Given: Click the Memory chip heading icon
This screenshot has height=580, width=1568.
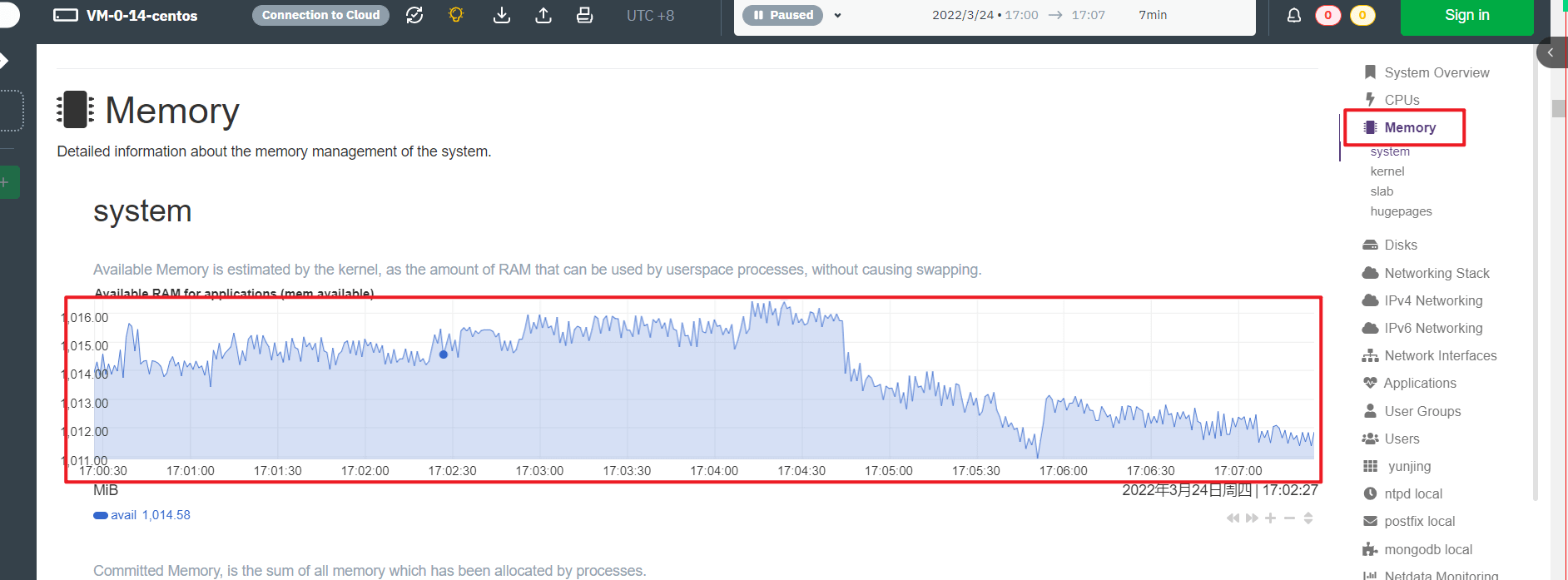Looking at the screenshot, I should click(75, 110).
